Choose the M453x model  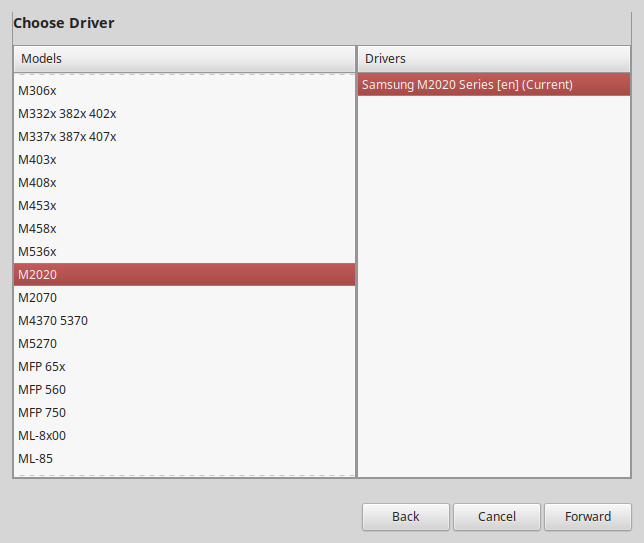[x=38, y=205]
